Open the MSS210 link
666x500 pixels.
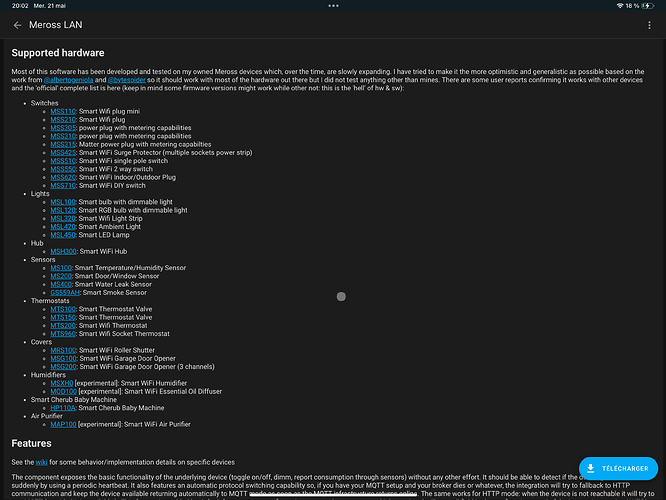[x=63, y=120]
